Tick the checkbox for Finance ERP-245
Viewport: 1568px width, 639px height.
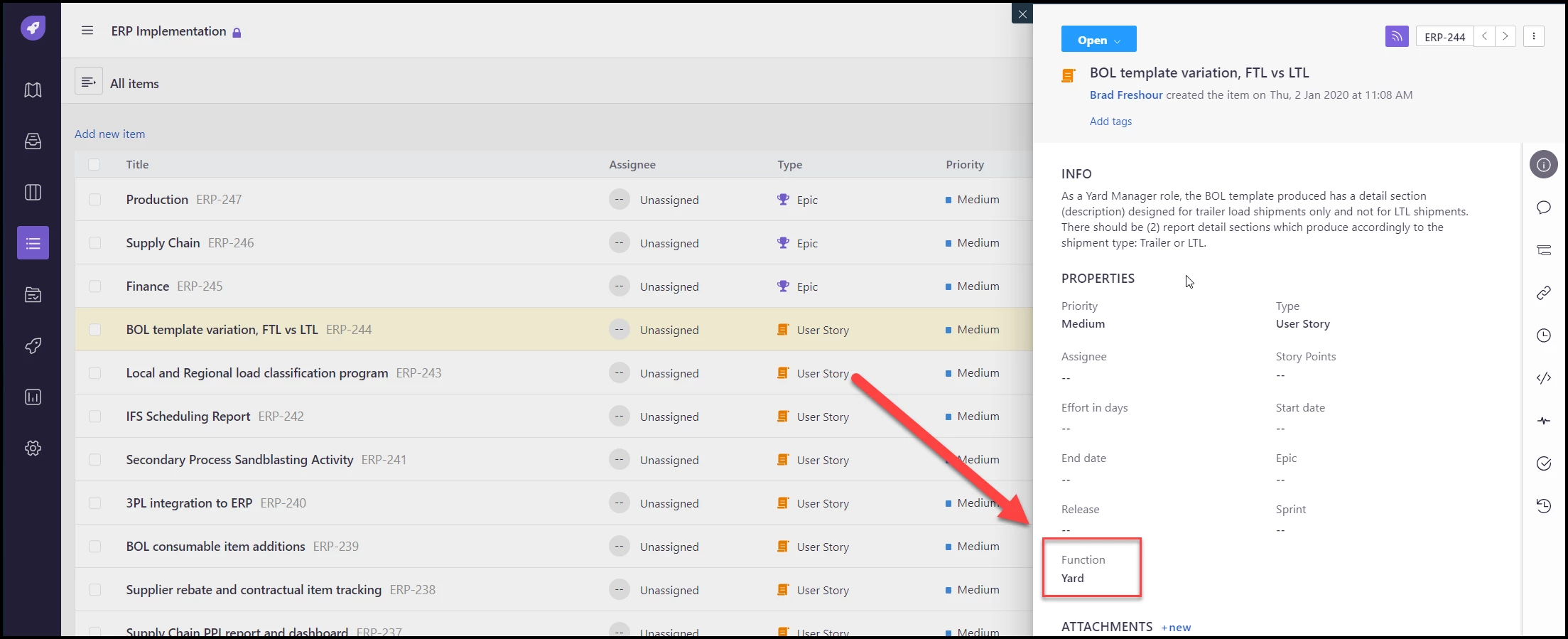point(94,286)
